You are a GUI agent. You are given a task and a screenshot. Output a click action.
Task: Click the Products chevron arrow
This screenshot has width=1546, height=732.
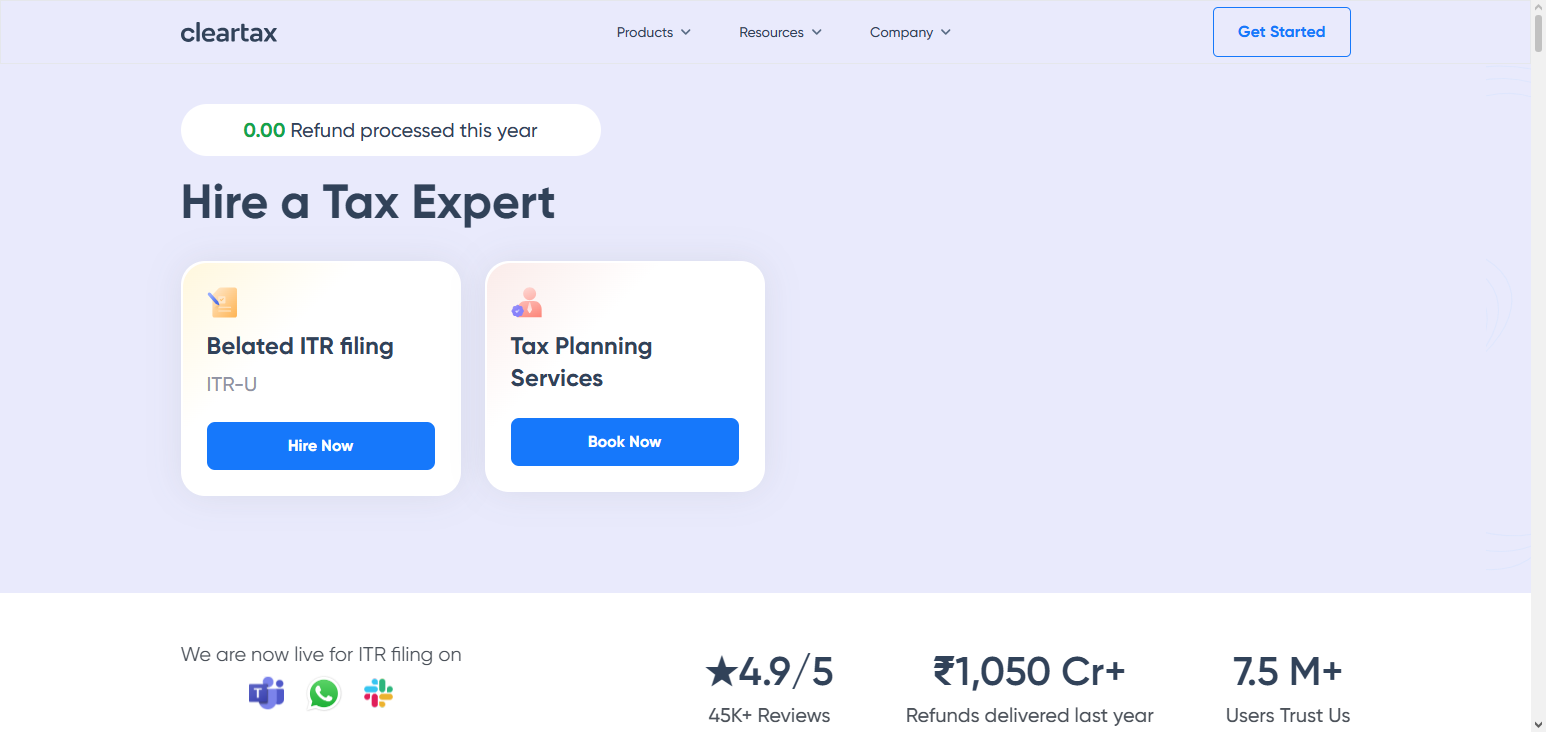coord(687,32)
